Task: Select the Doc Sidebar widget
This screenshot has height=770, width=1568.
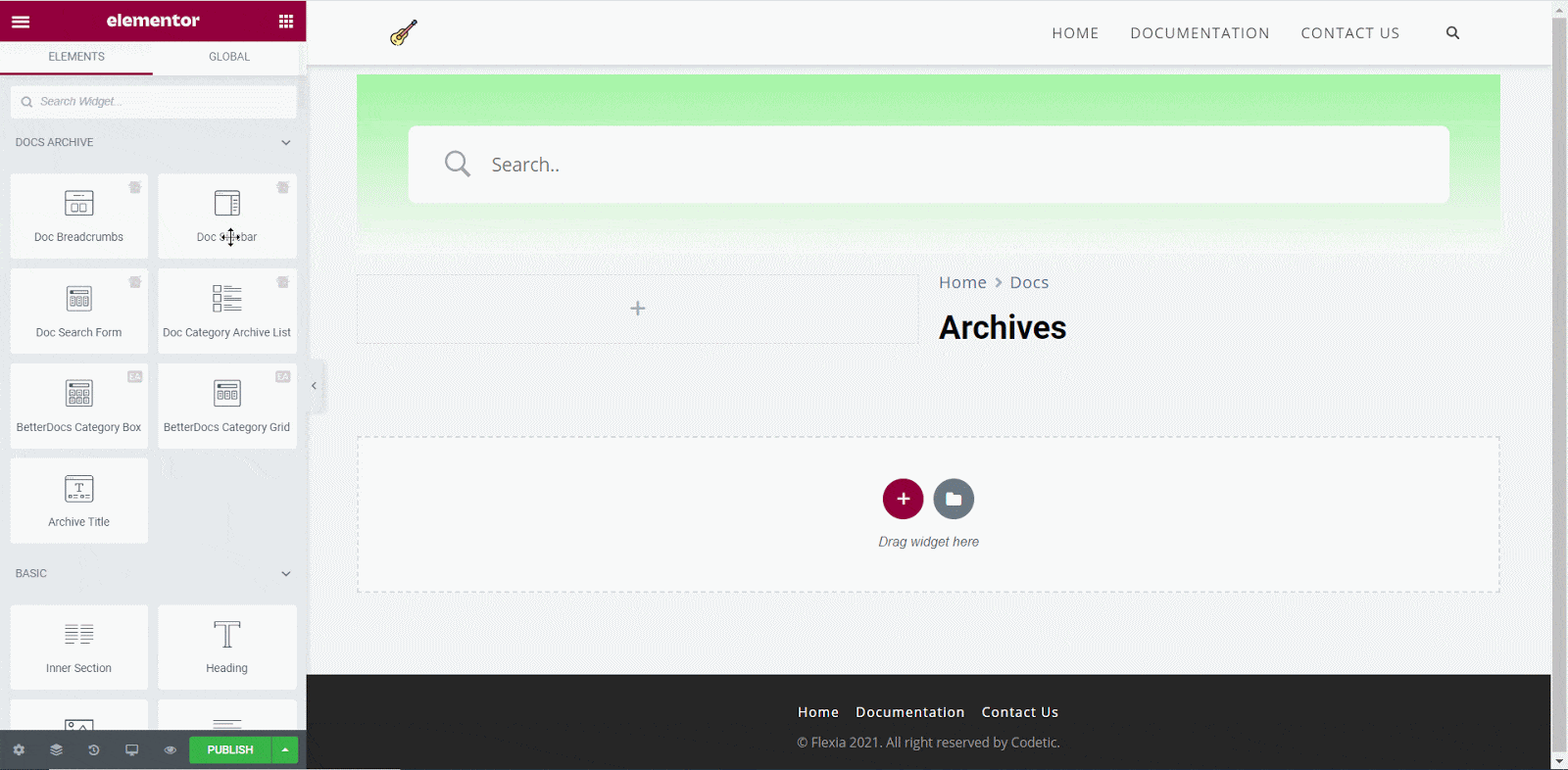Action: [x=227, y=216]
